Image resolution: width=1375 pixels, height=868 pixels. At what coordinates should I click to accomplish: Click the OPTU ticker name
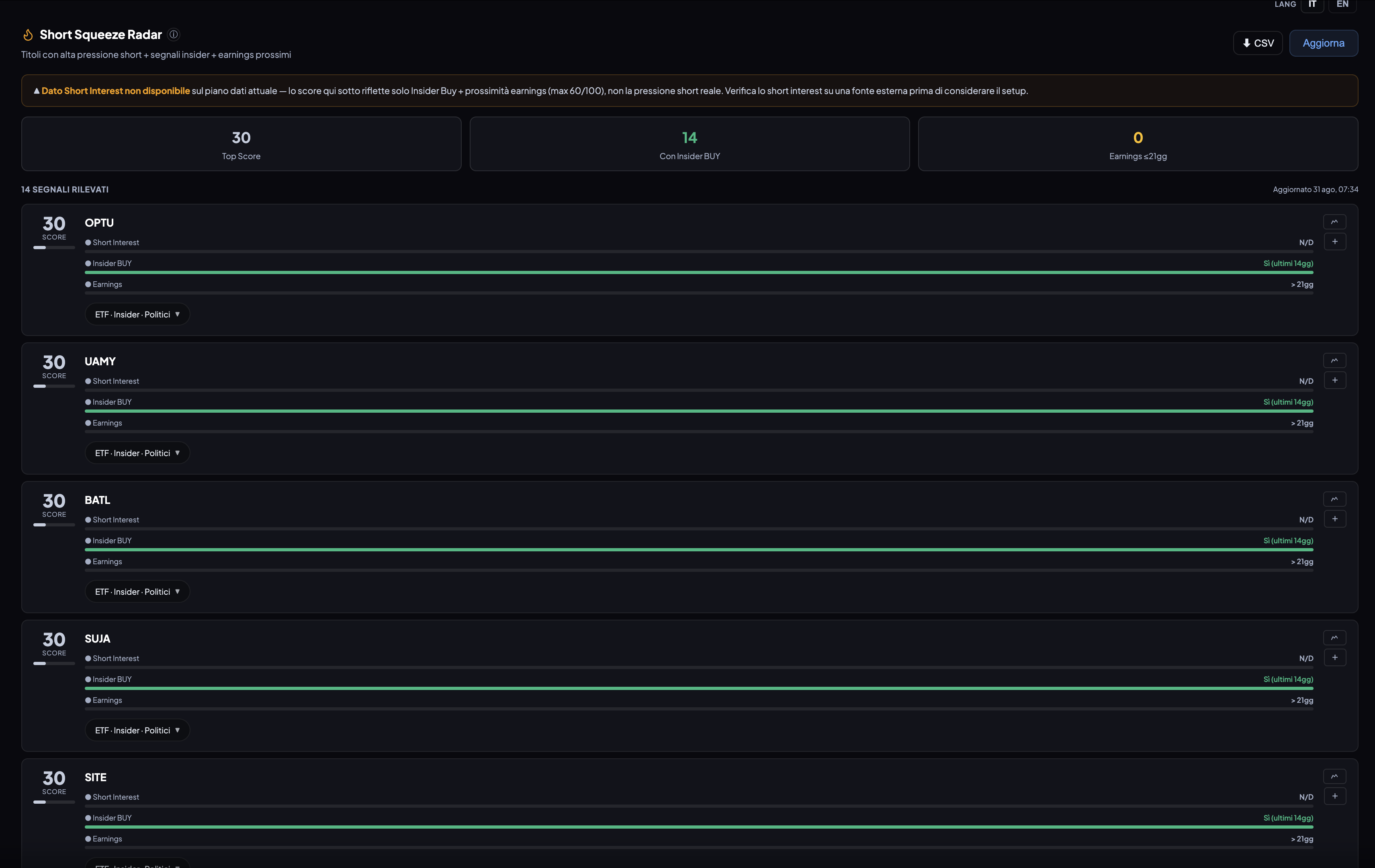coord(99,223)
